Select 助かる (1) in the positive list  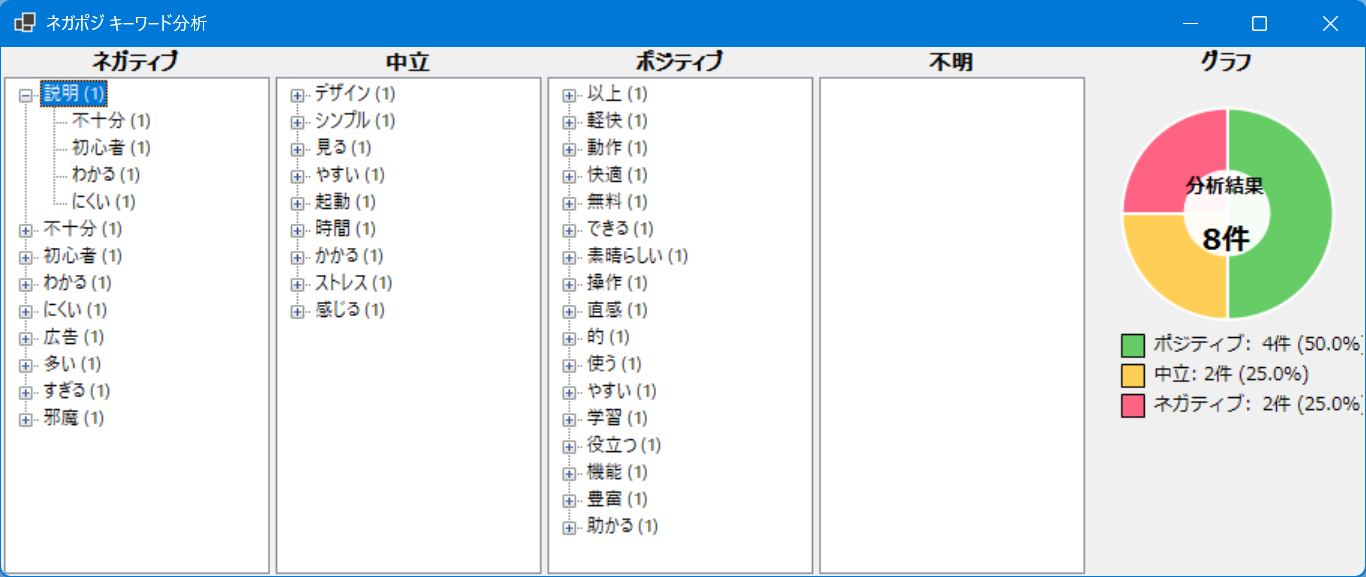[622, 526]
